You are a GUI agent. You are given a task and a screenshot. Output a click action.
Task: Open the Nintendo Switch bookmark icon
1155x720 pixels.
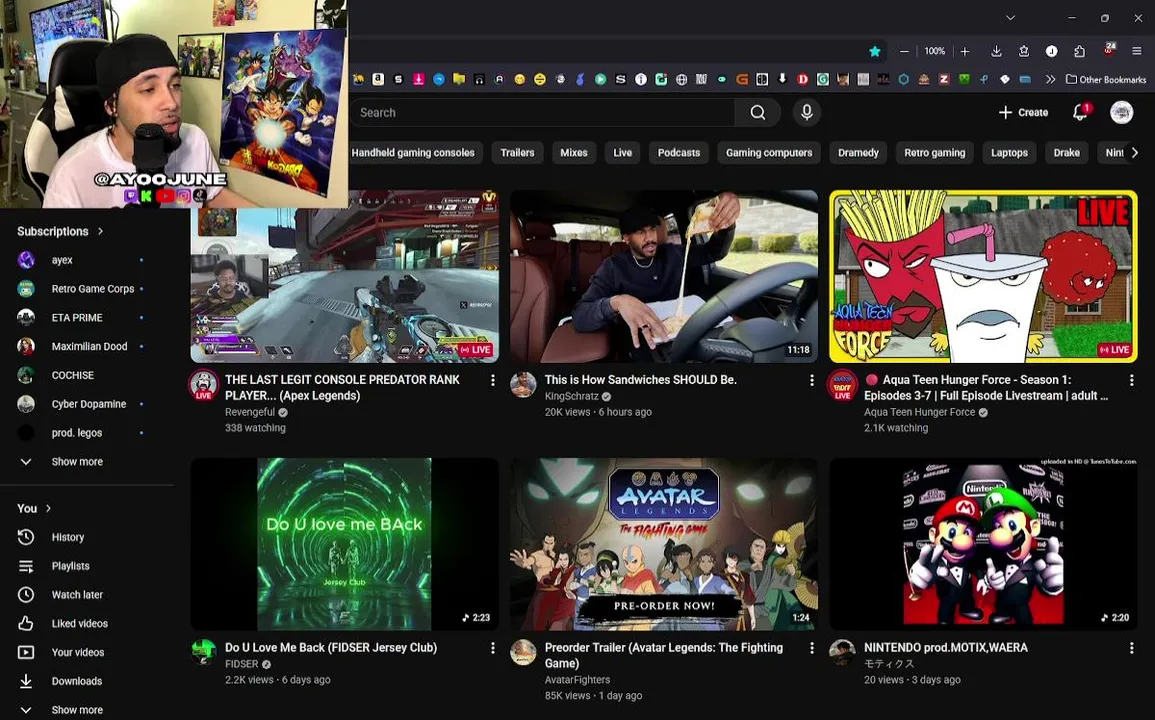762,79
